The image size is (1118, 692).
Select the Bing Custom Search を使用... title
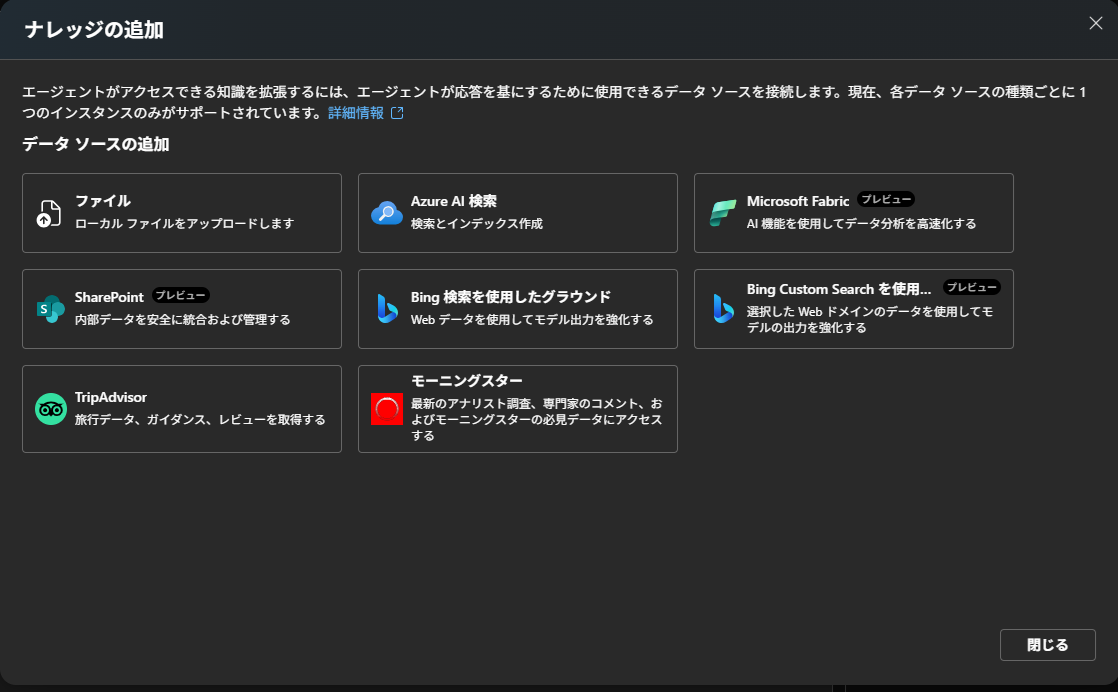coord(838,289)
